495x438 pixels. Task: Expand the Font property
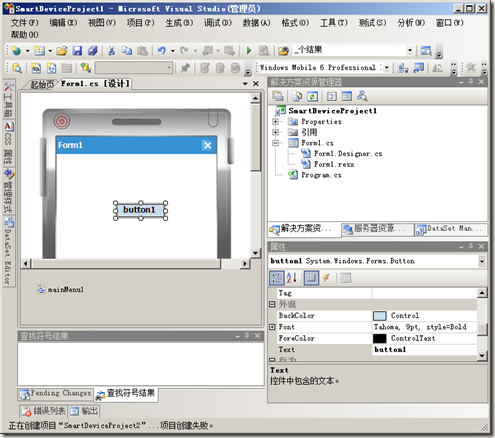(x=272, y=327)
